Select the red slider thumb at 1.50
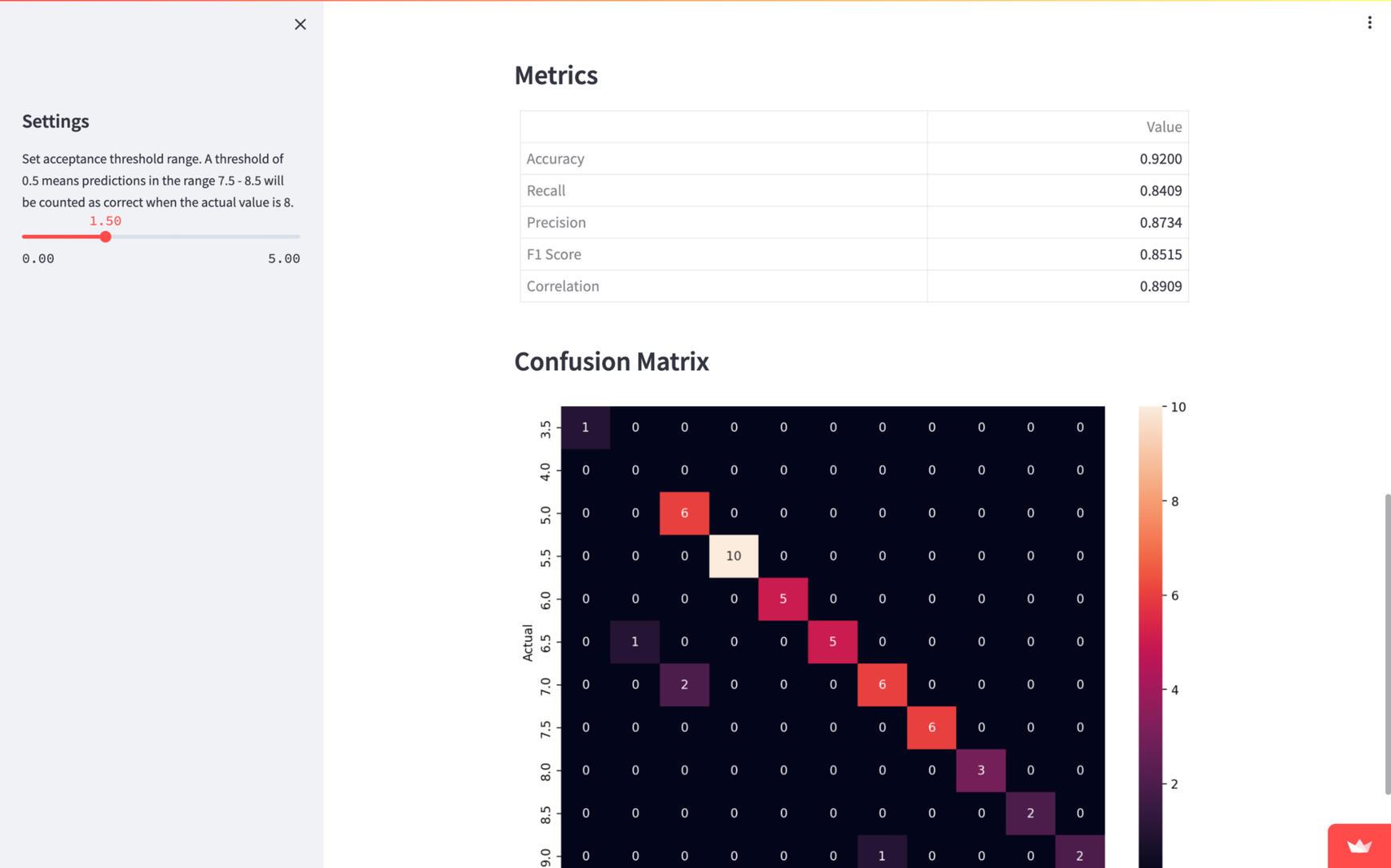Viewport: 1391px width, 868px height. [105, 236]
